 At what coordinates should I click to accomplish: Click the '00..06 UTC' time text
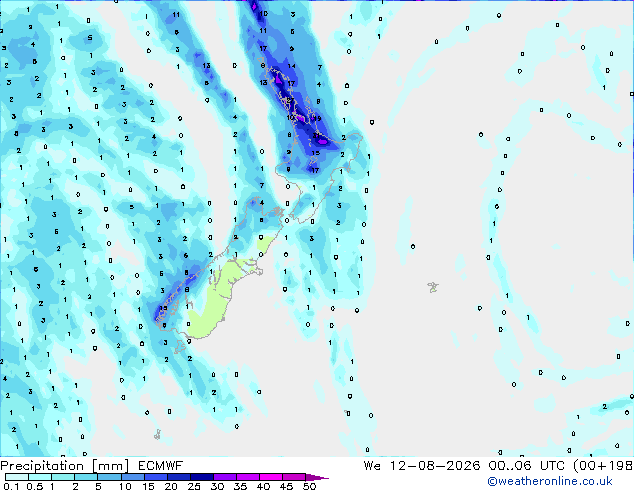pos(526,466)
